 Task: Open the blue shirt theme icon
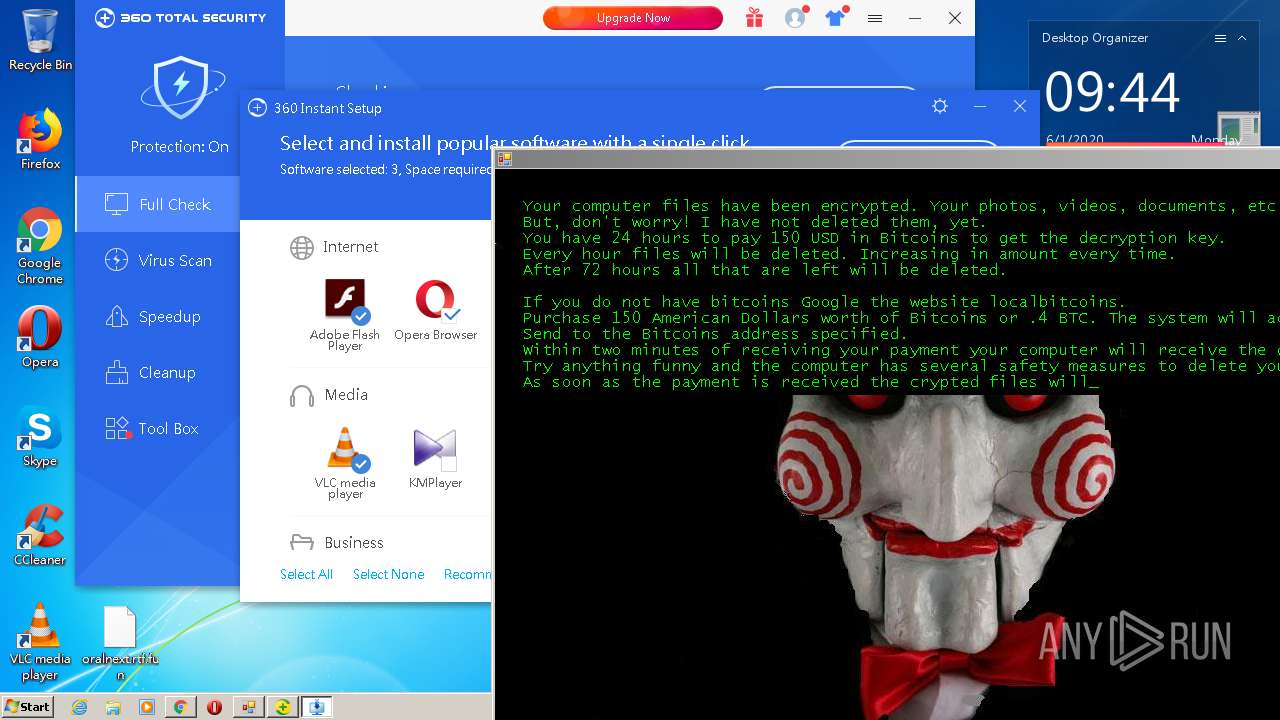coord(835,18)
